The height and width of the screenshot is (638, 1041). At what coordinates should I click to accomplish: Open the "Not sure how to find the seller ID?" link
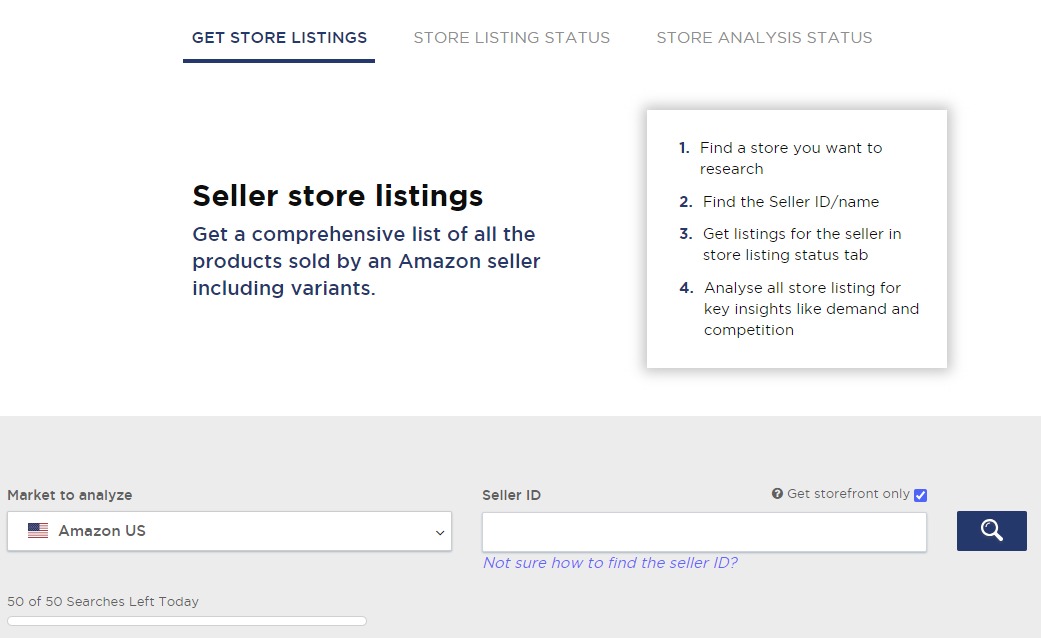pyautogui.click(x=611, y=563)
